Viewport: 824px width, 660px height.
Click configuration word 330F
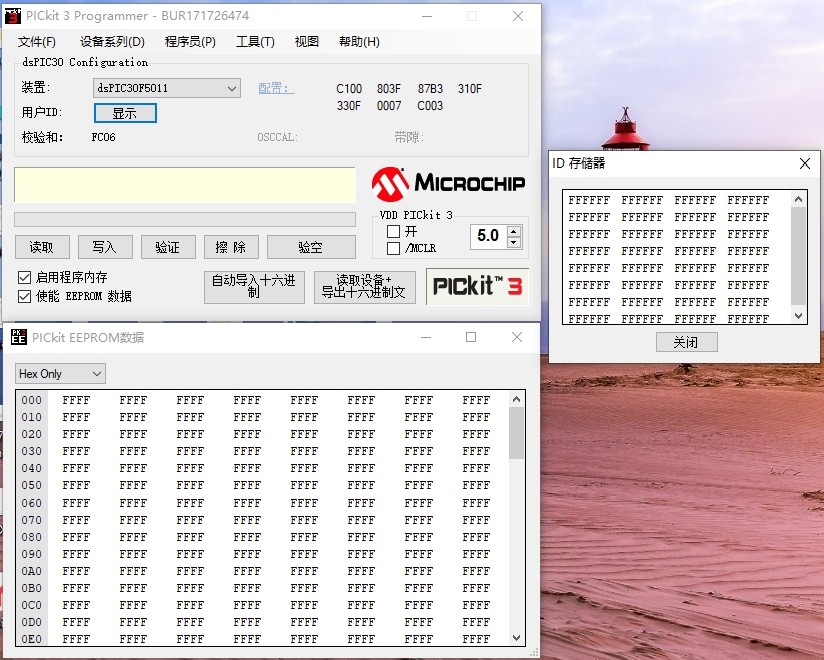[x=349, y=106]
